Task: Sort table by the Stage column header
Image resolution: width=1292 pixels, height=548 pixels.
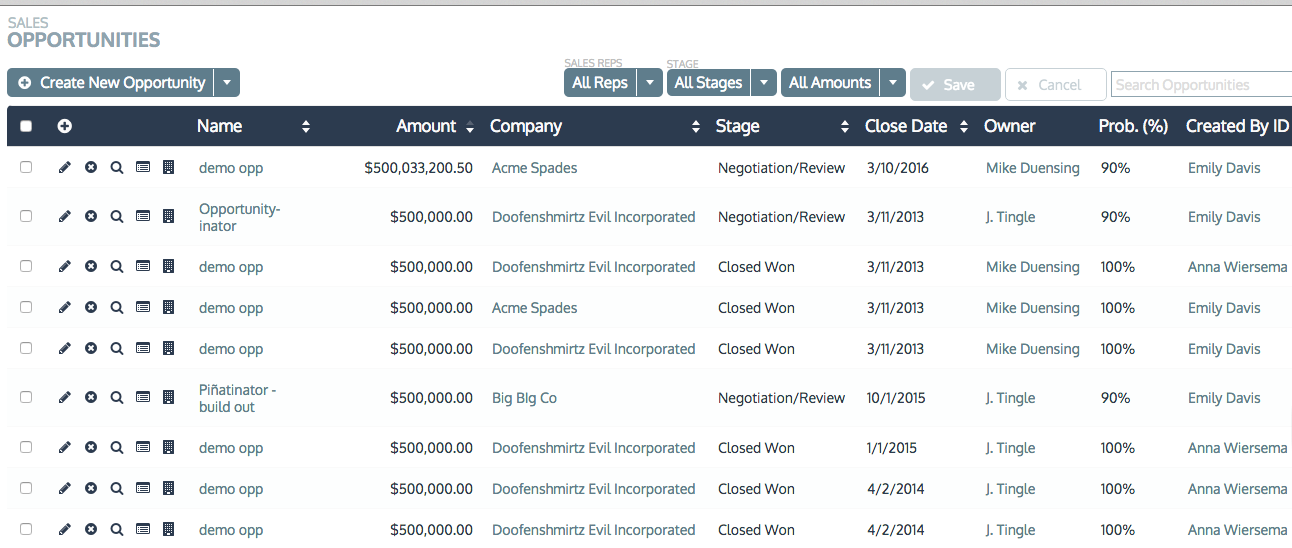Action: (x=737, y=127)
